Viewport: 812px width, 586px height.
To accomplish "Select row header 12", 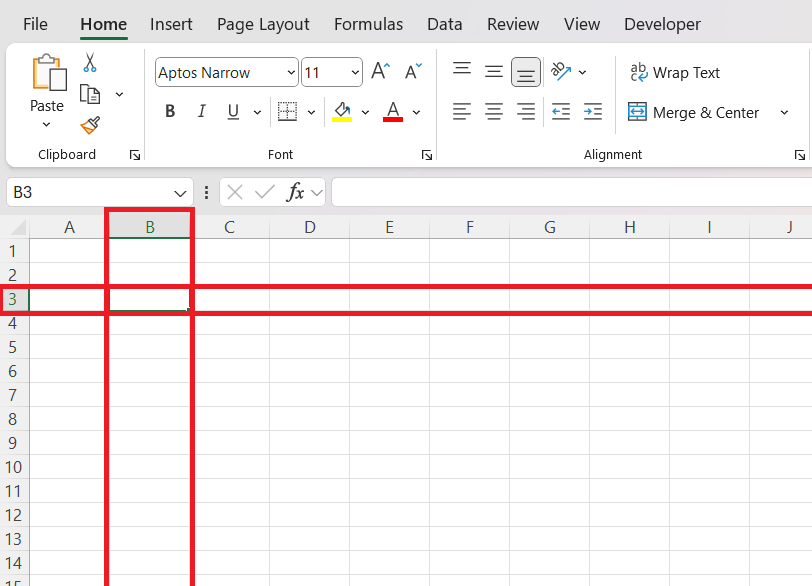I will [13, 515].
